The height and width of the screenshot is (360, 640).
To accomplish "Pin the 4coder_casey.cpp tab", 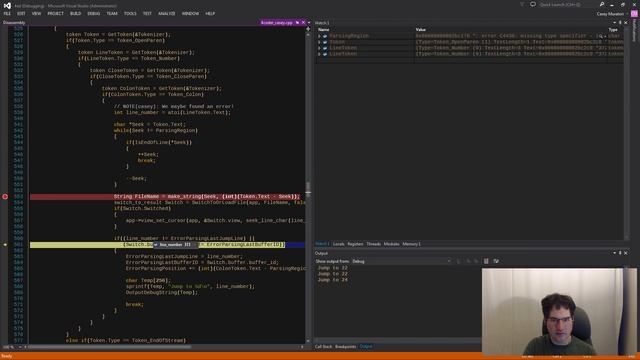I will click(297, 22).
